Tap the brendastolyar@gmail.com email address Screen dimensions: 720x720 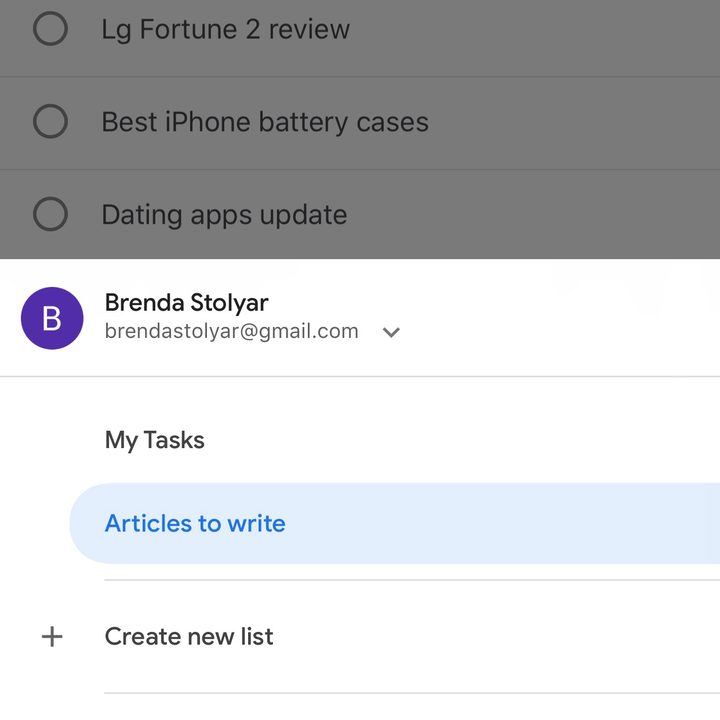click(x=231, y=331)
